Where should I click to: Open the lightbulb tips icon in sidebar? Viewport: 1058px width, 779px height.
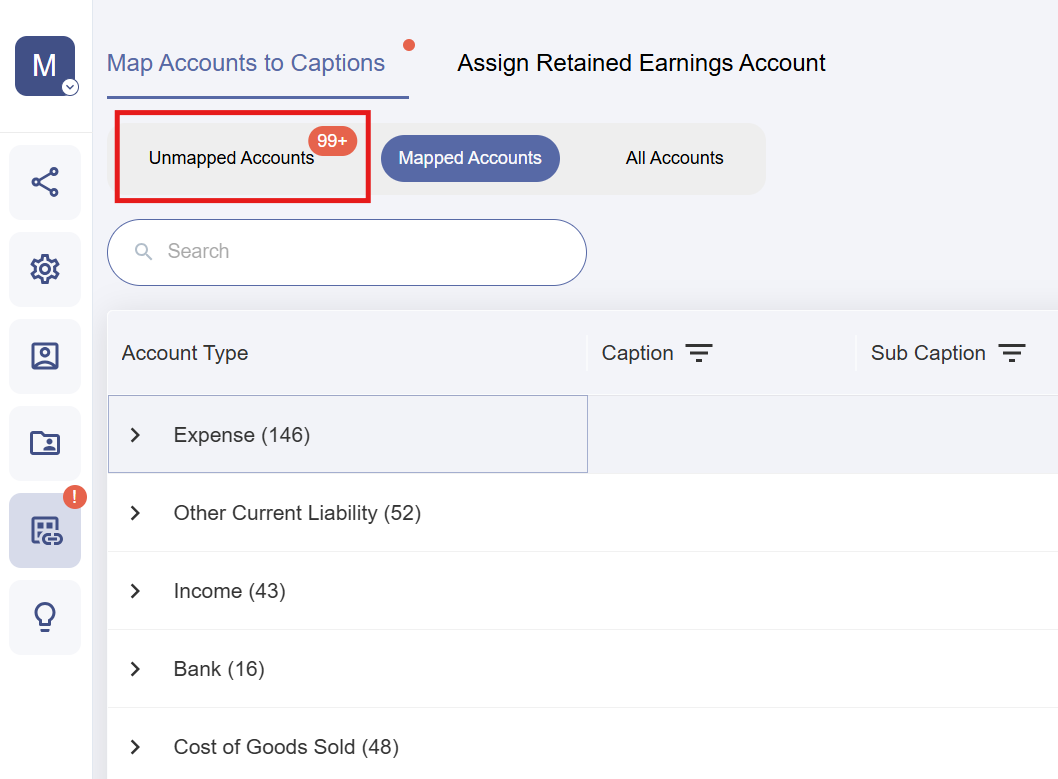tap(44, 617)
